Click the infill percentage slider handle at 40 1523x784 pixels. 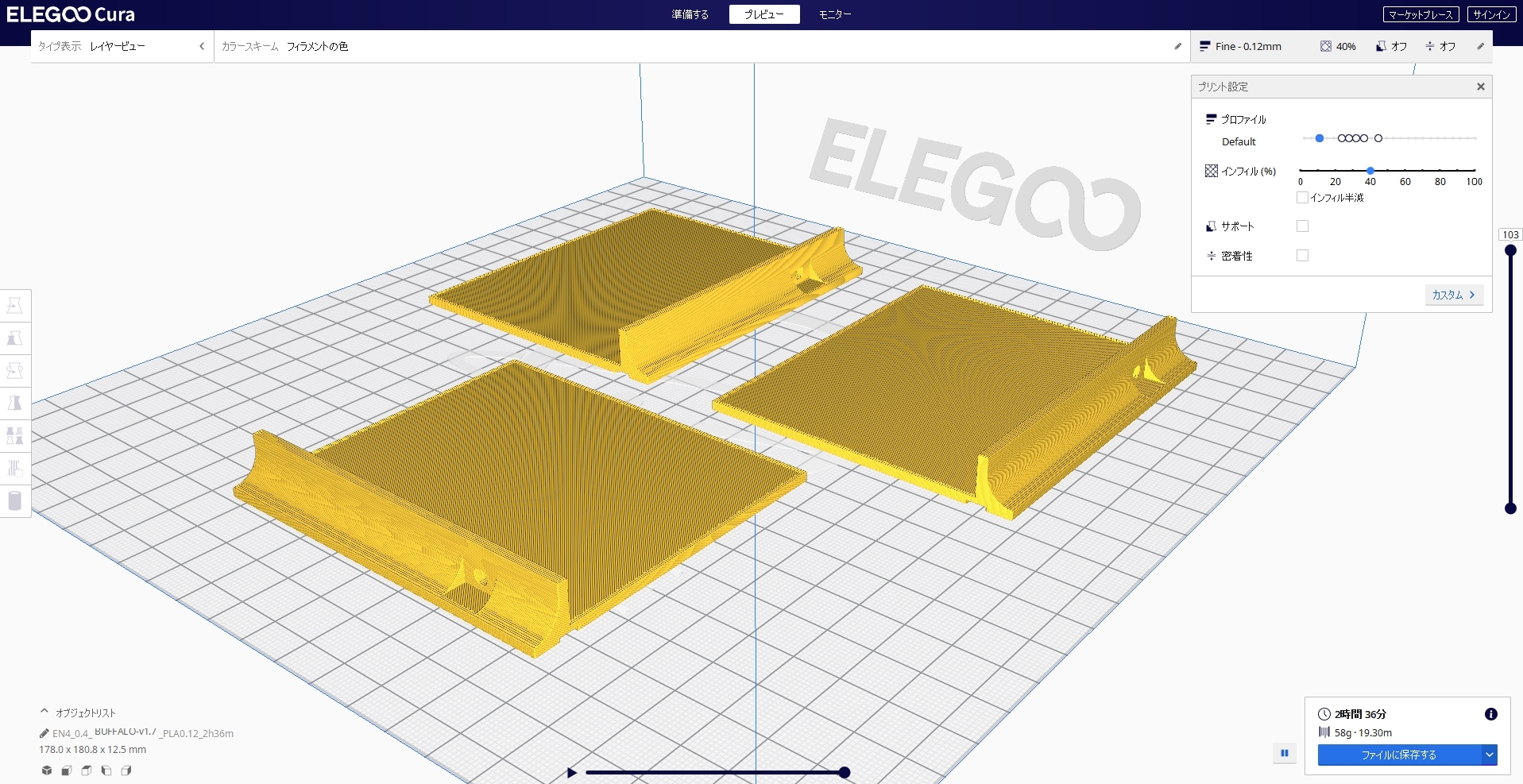[1370, 171]
